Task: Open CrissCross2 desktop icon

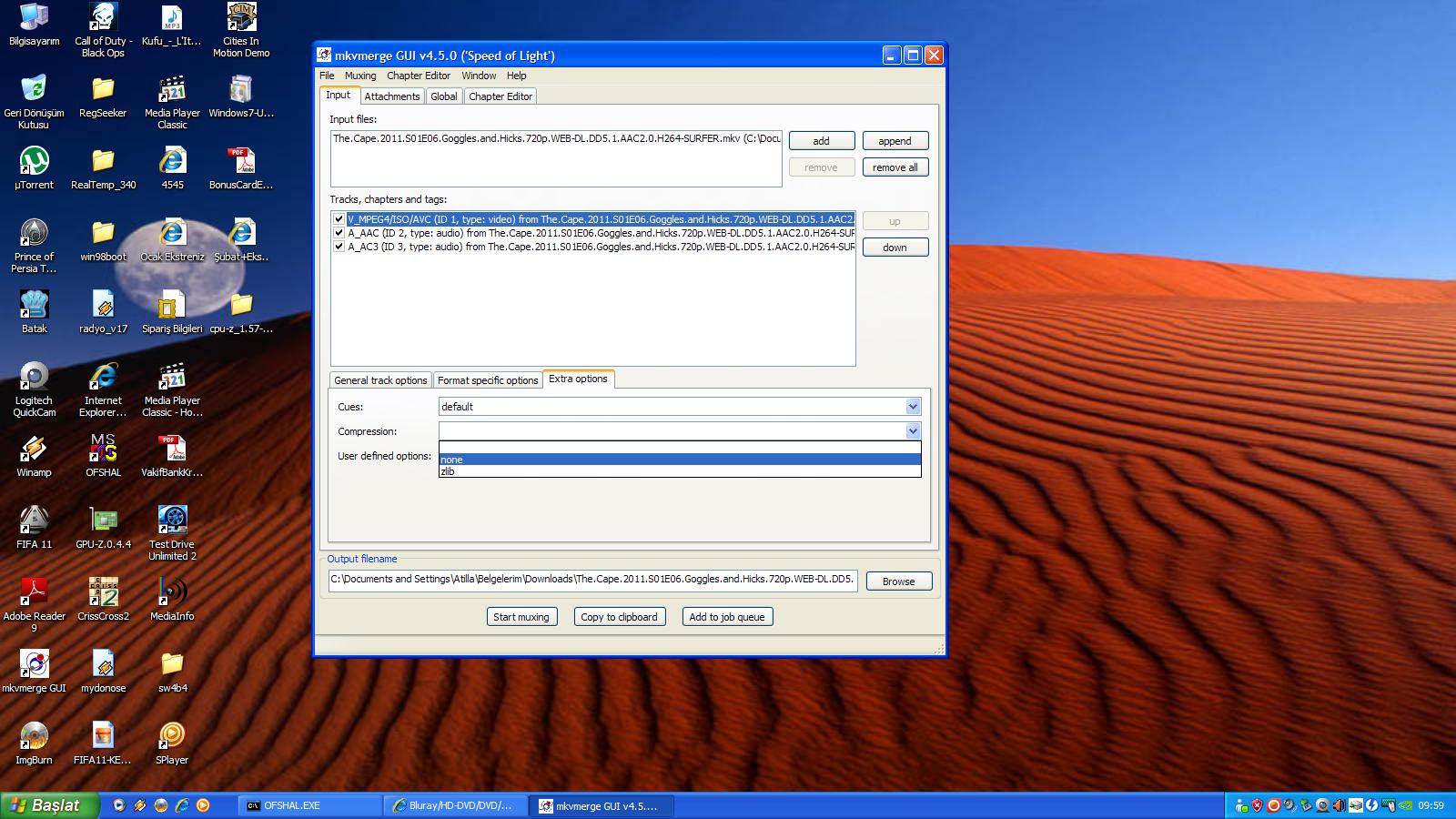Action: coord(103,600)
